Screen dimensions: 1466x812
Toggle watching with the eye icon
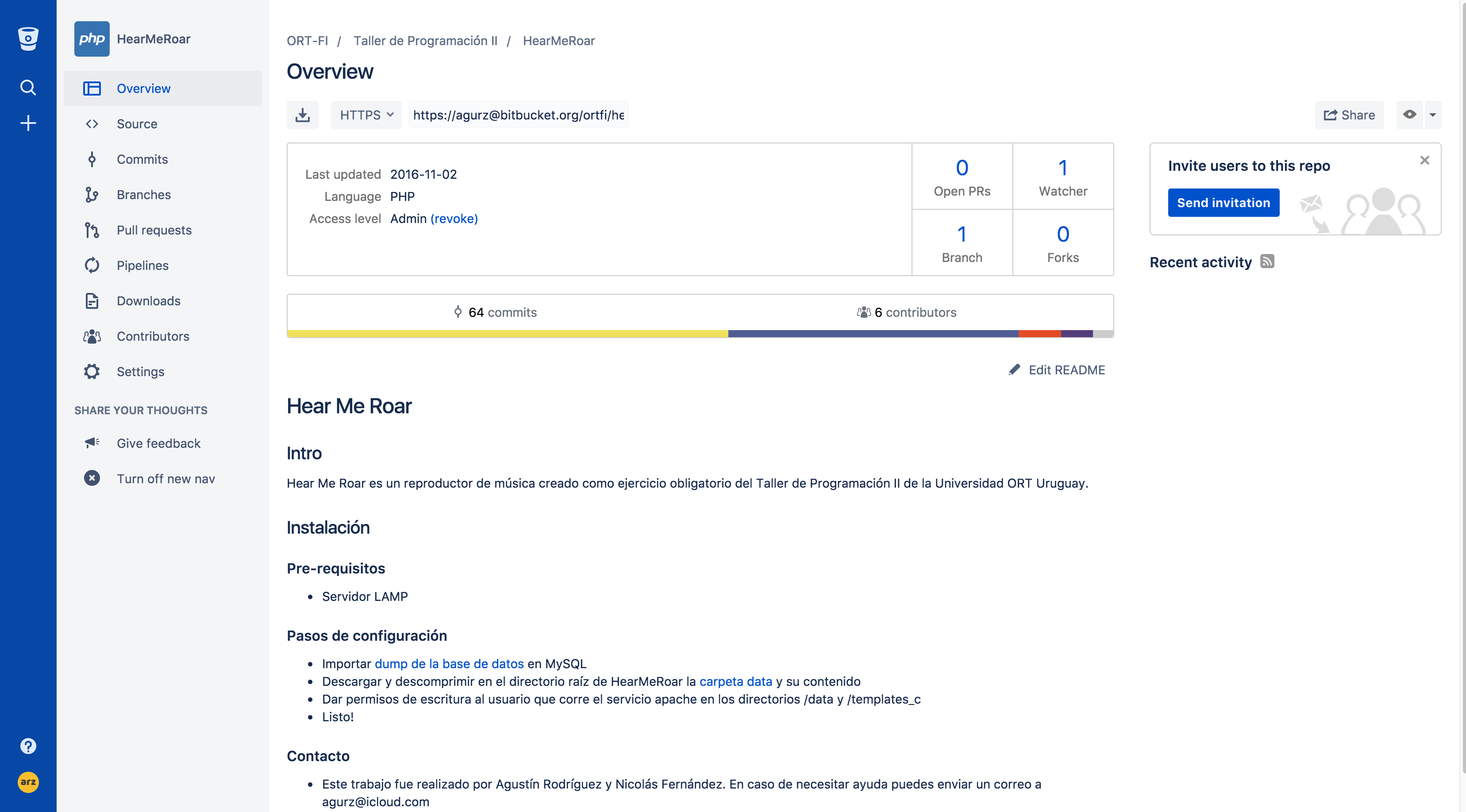(x=1409, y=115)
